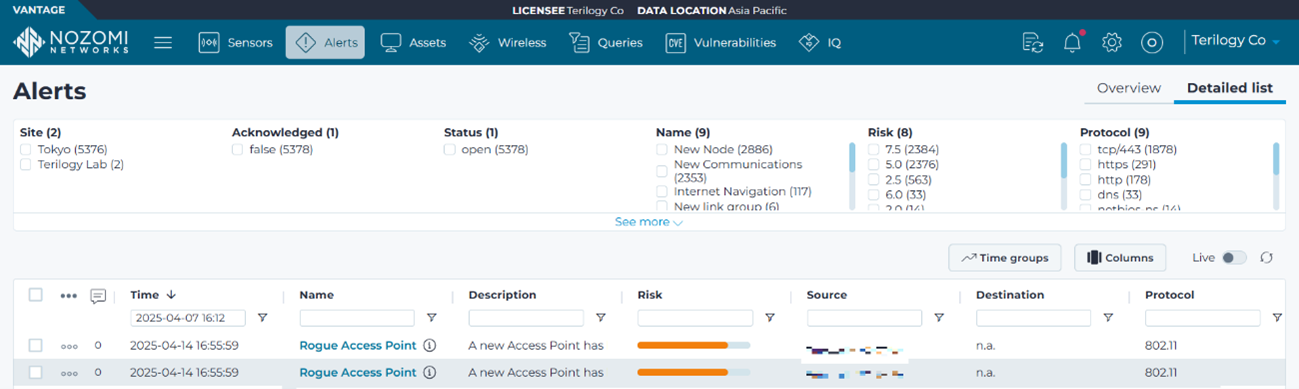Open the first Rogue Access Point alert link

pos(358,345)
